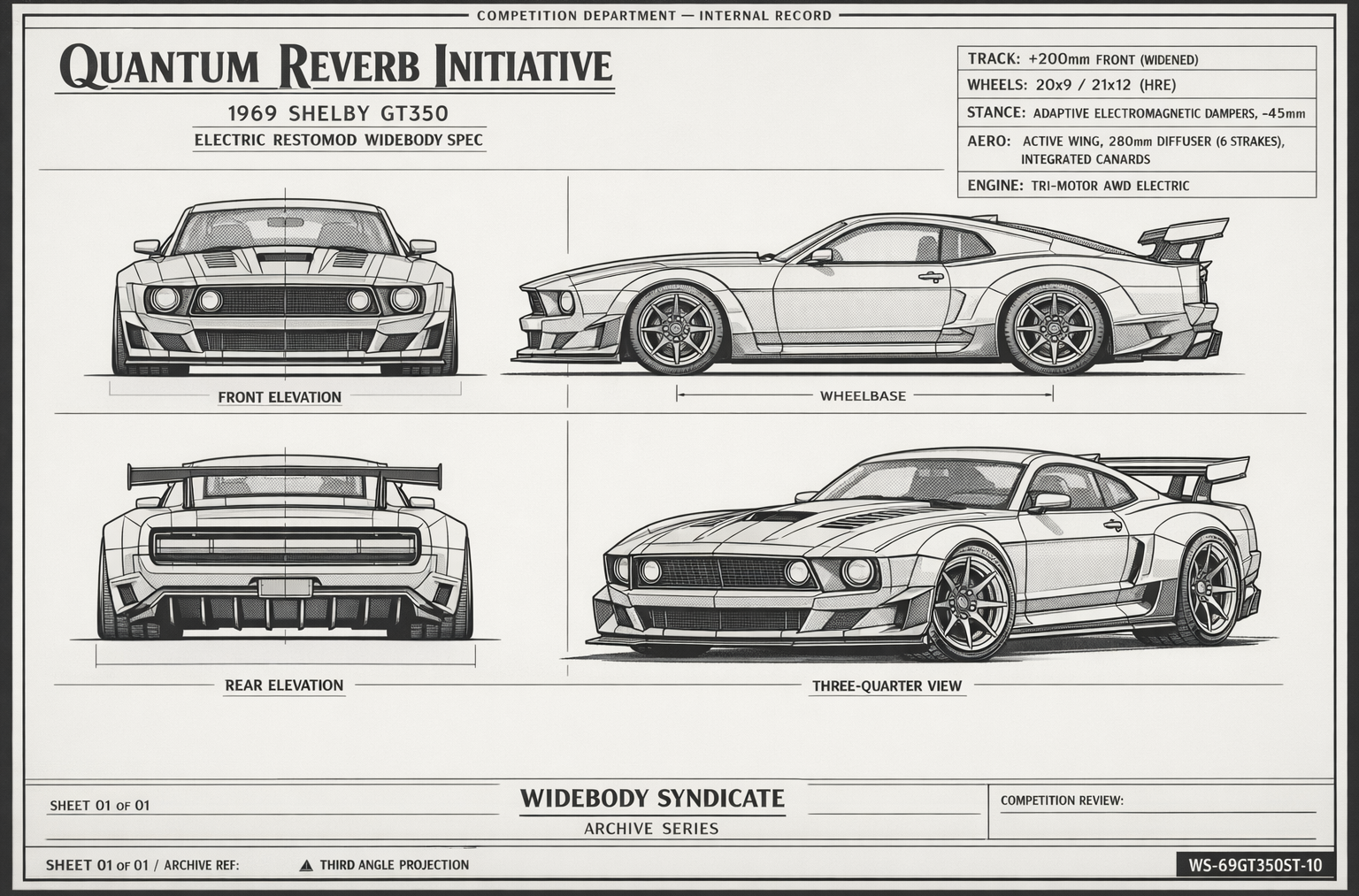Screen dimensions: 1359x896
Task: Click the 'Widebody Syndicate' title block text
Action: (652, 798)
